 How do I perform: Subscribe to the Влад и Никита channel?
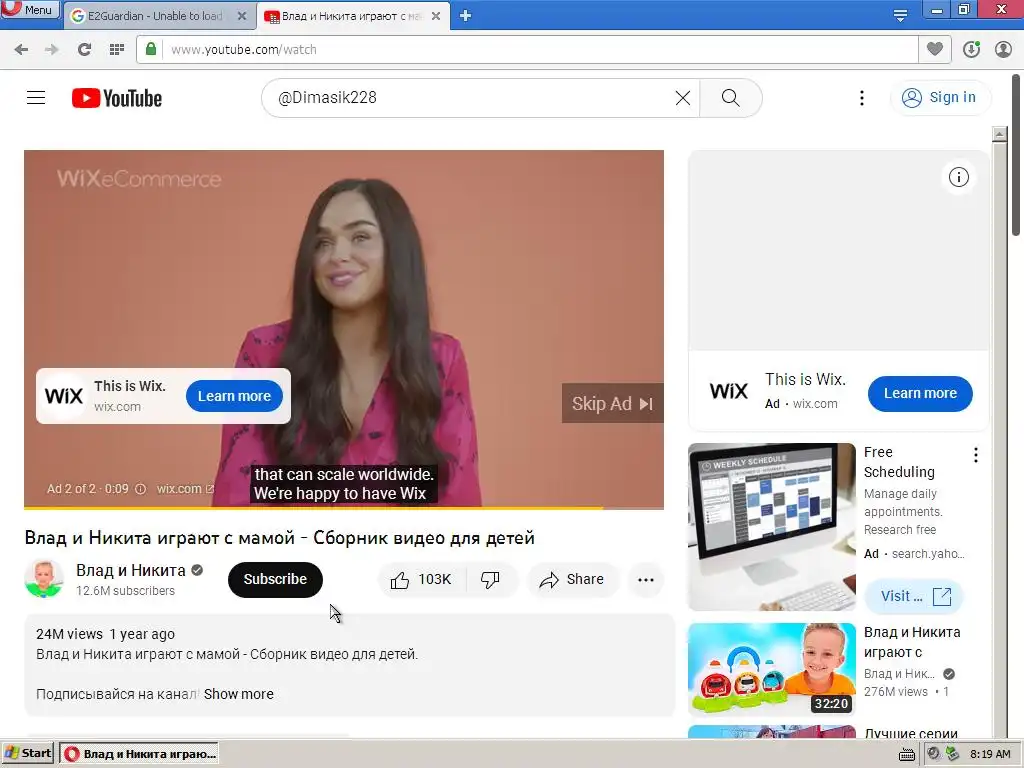[x=275, y=579]
